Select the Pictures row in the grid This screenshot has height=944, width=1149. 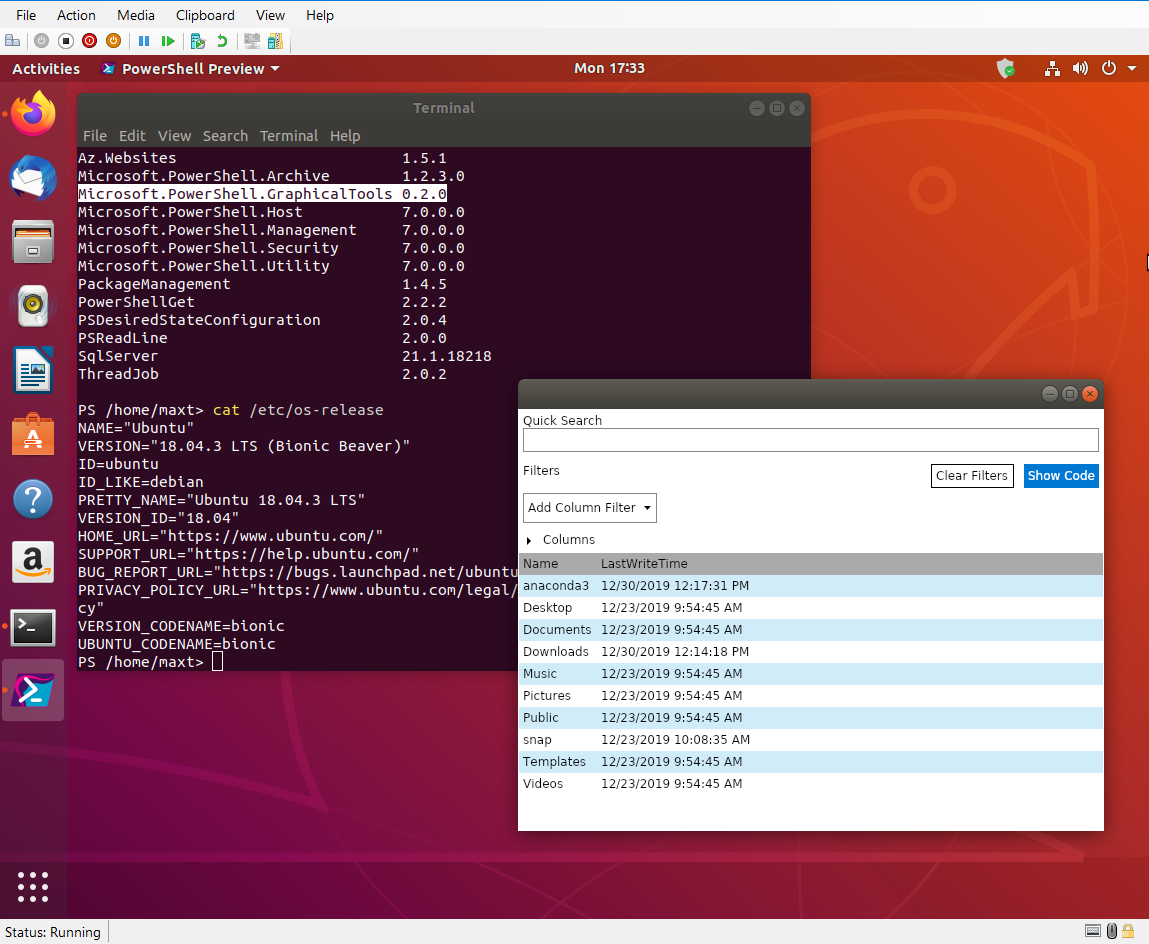pos(810,696)
